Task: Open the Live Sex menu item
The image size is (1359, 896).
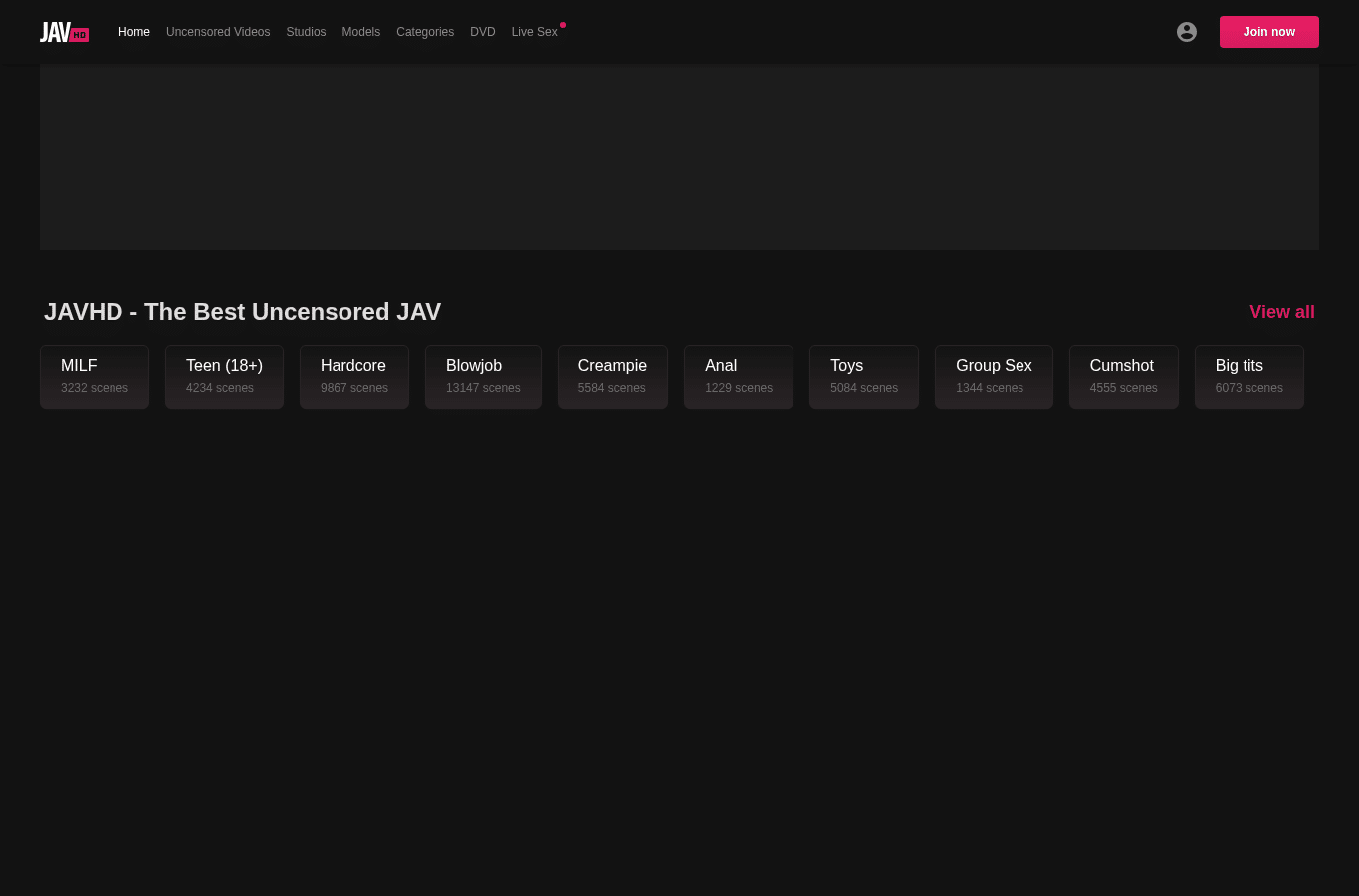Action: click(535, 32)
